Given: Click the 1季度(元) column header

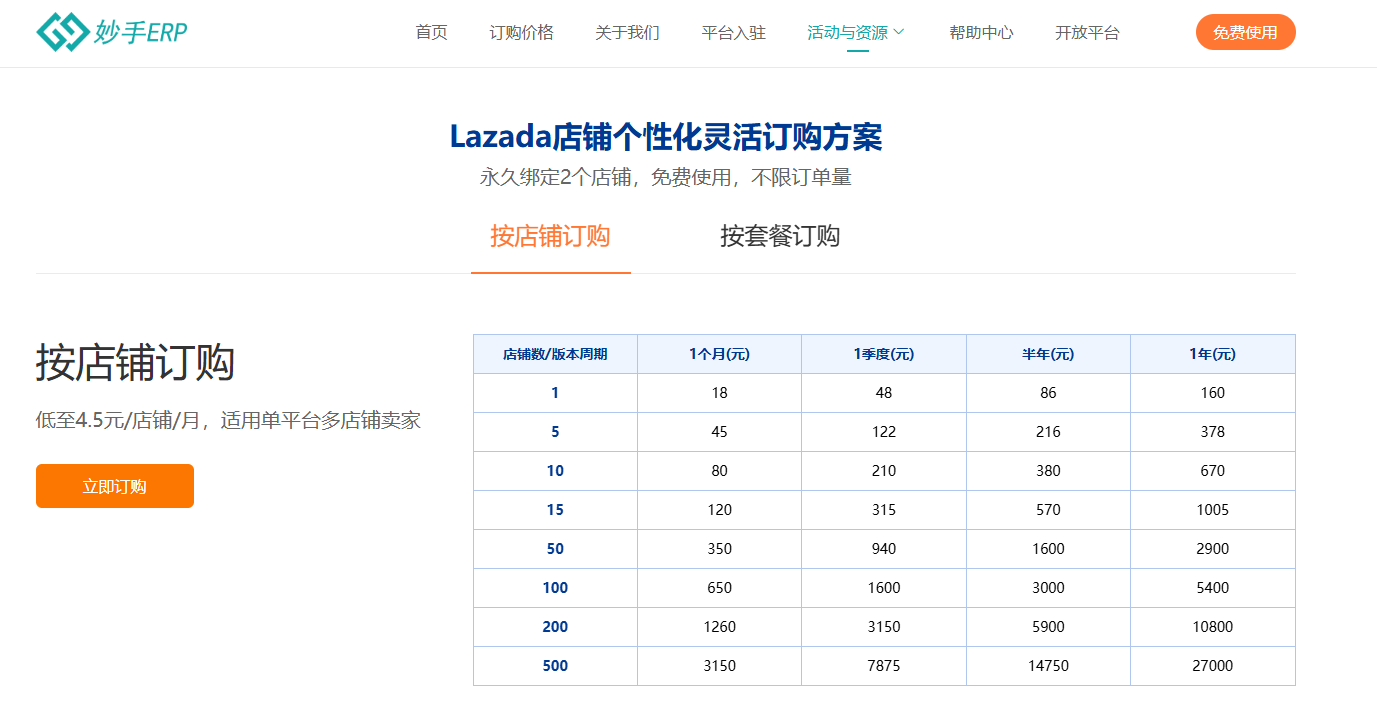Looking at the screenshot, I should (884, 354).
